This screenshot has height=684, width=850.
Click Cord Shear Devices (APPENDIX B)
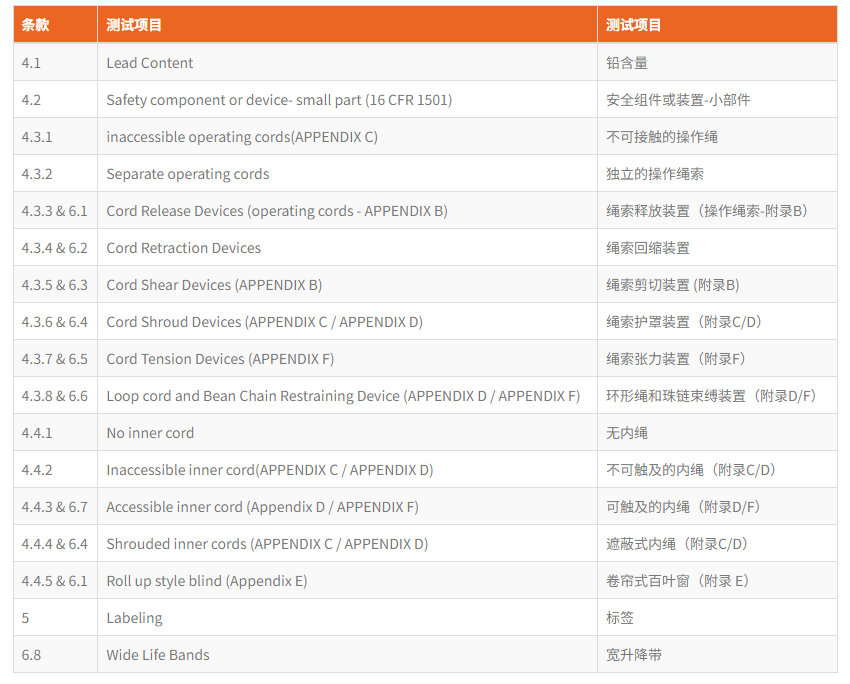(x=214, y=285)
